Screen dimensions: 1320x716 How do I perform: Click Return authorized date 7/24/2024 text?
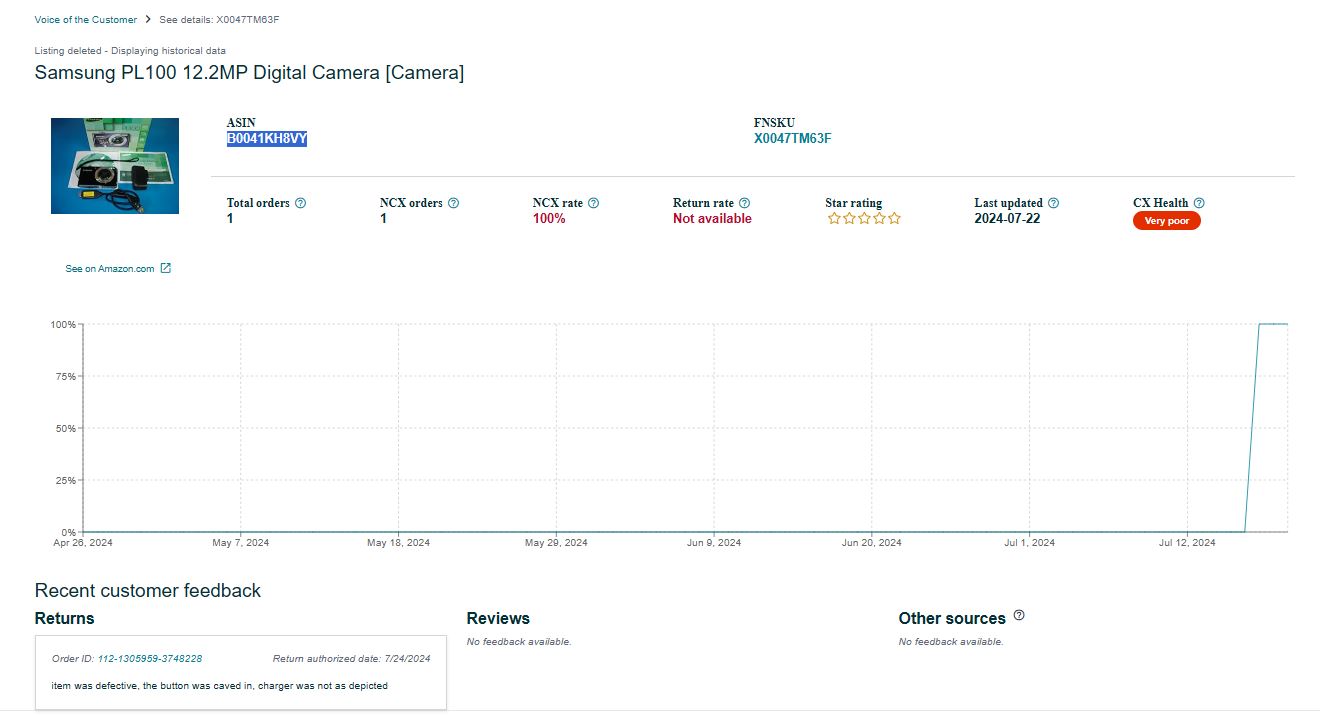351,659
